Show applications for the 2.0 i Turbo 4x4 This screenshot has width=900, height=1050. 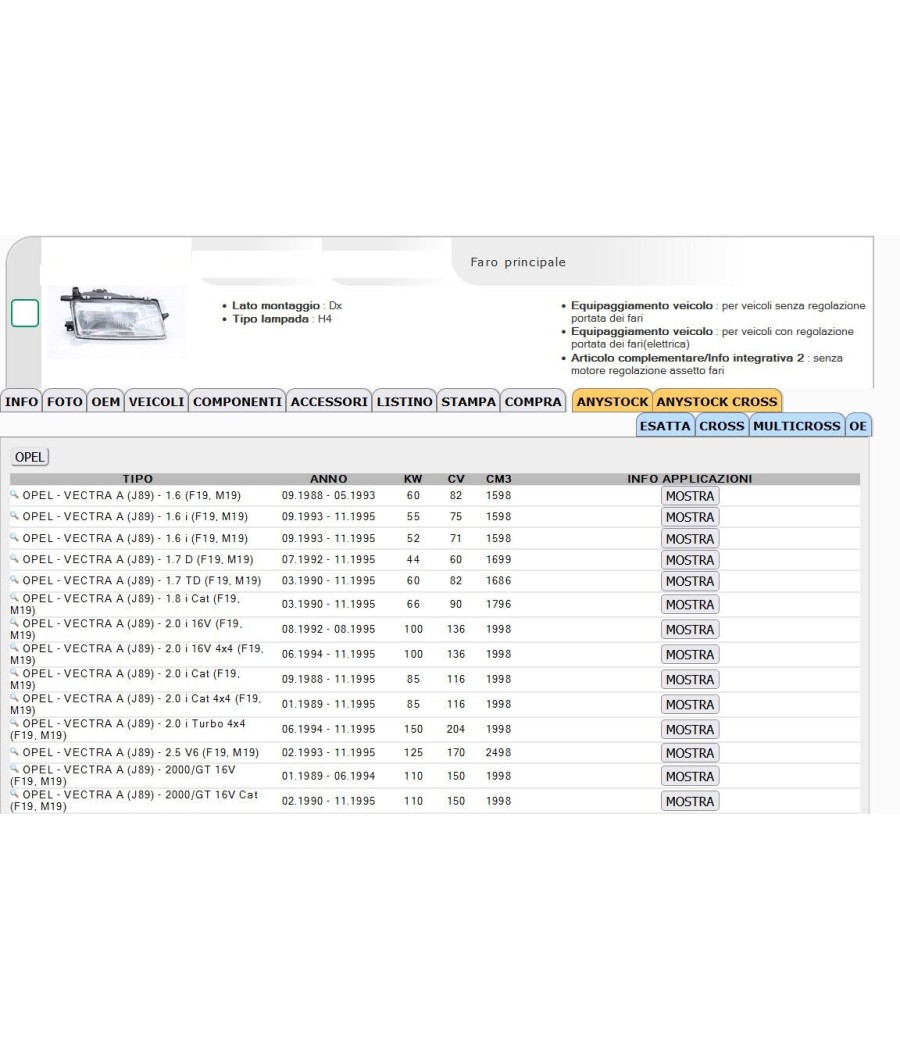pyautogui.click(x=690, y=729)
